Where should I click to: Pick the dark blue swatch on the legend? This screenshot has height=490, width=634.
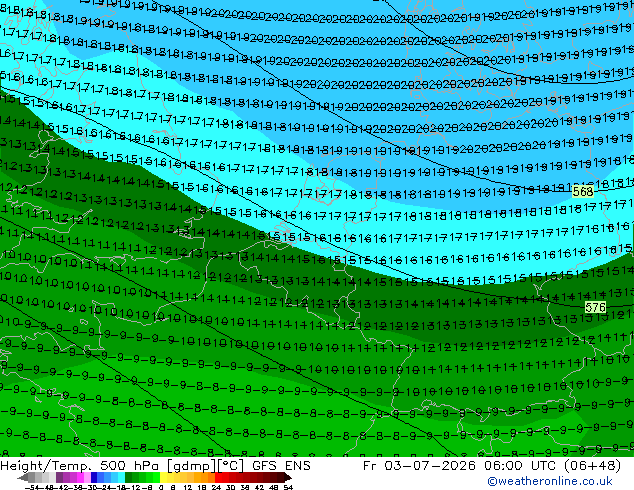pos(94,477)
